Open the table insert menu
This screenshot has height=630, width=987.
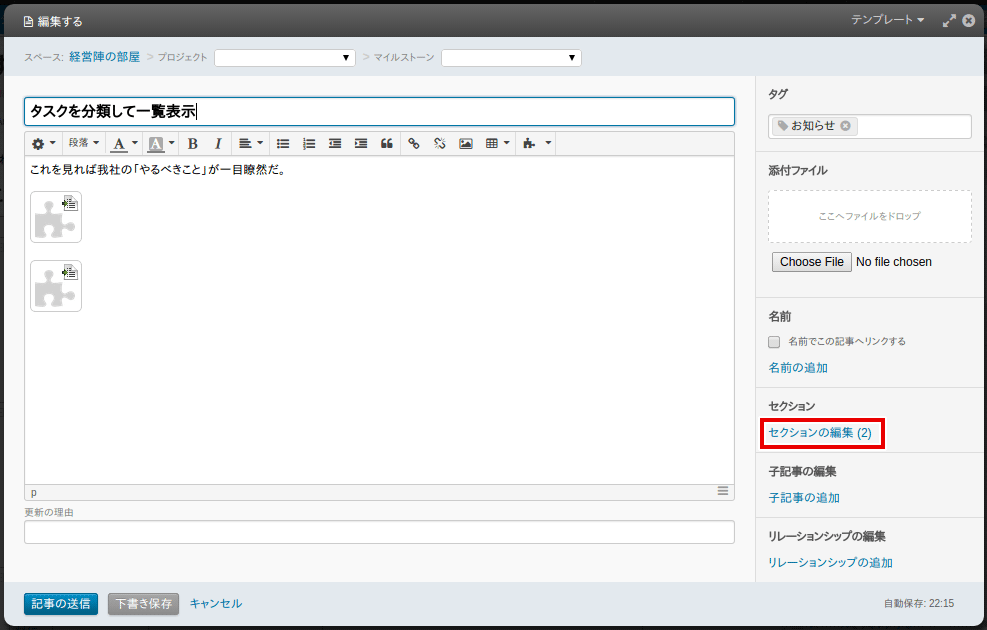[497, 144]
